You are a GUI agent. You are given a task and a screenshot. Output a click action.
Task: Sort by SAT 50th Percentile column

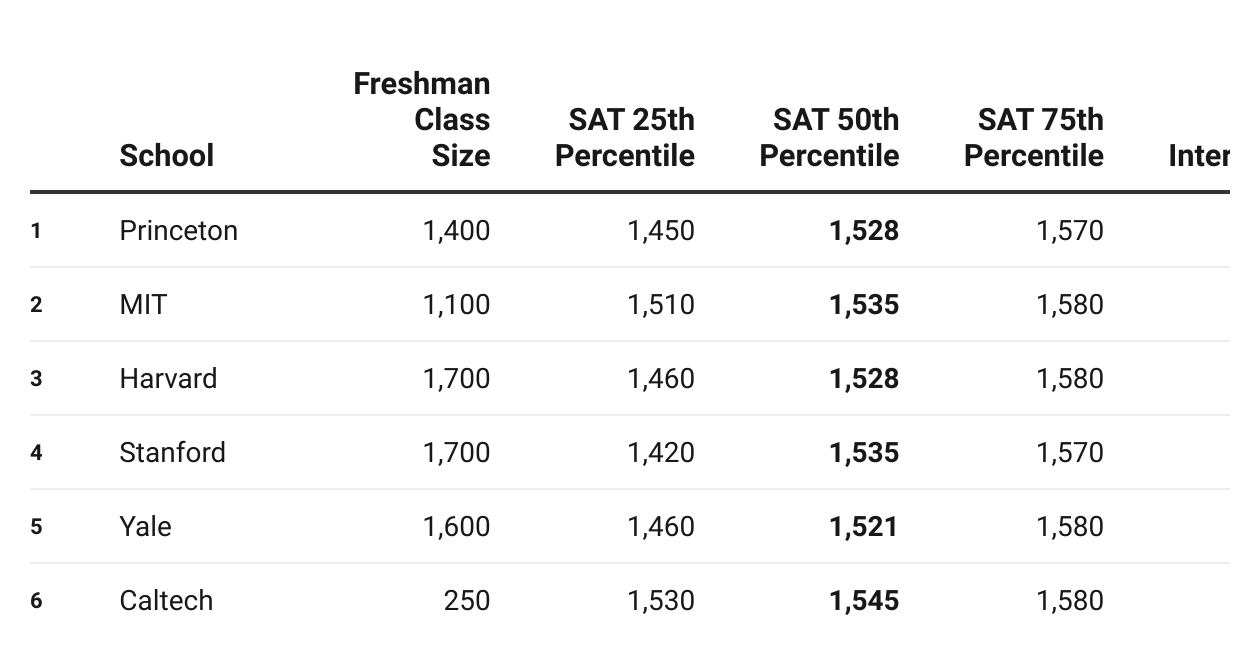pyautogui.click(x=829, y=137)
